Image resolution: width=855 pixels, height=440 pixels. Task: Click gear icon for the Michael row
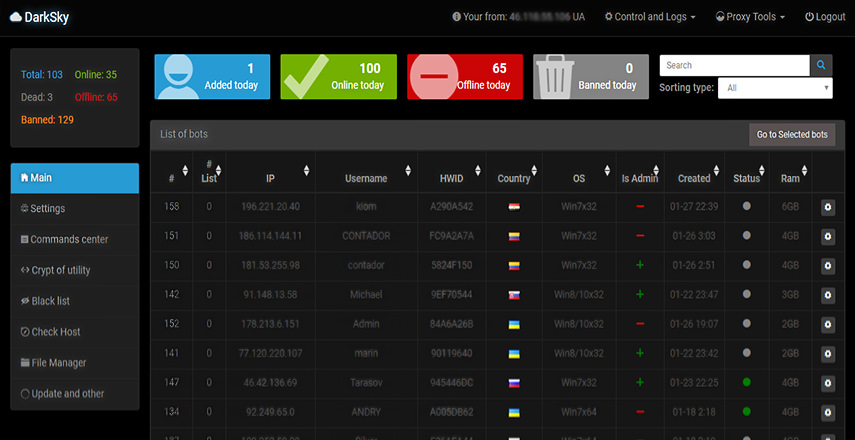pyautogui.click(x=827, y=295)
